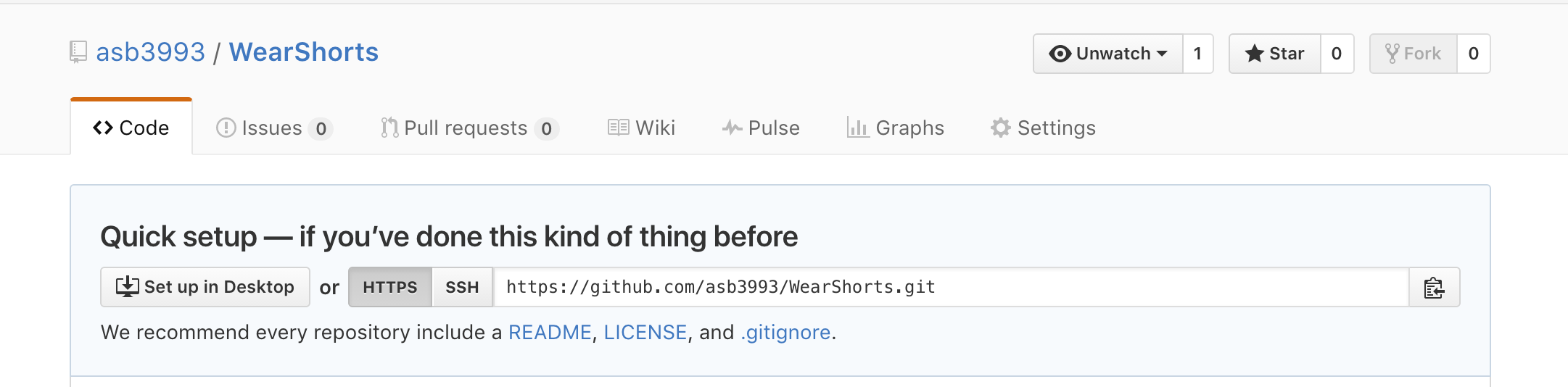This screenshot has height=387, width=1568.
Task: Click the Graphs bar chart icon
Action: tap(858, 128)
